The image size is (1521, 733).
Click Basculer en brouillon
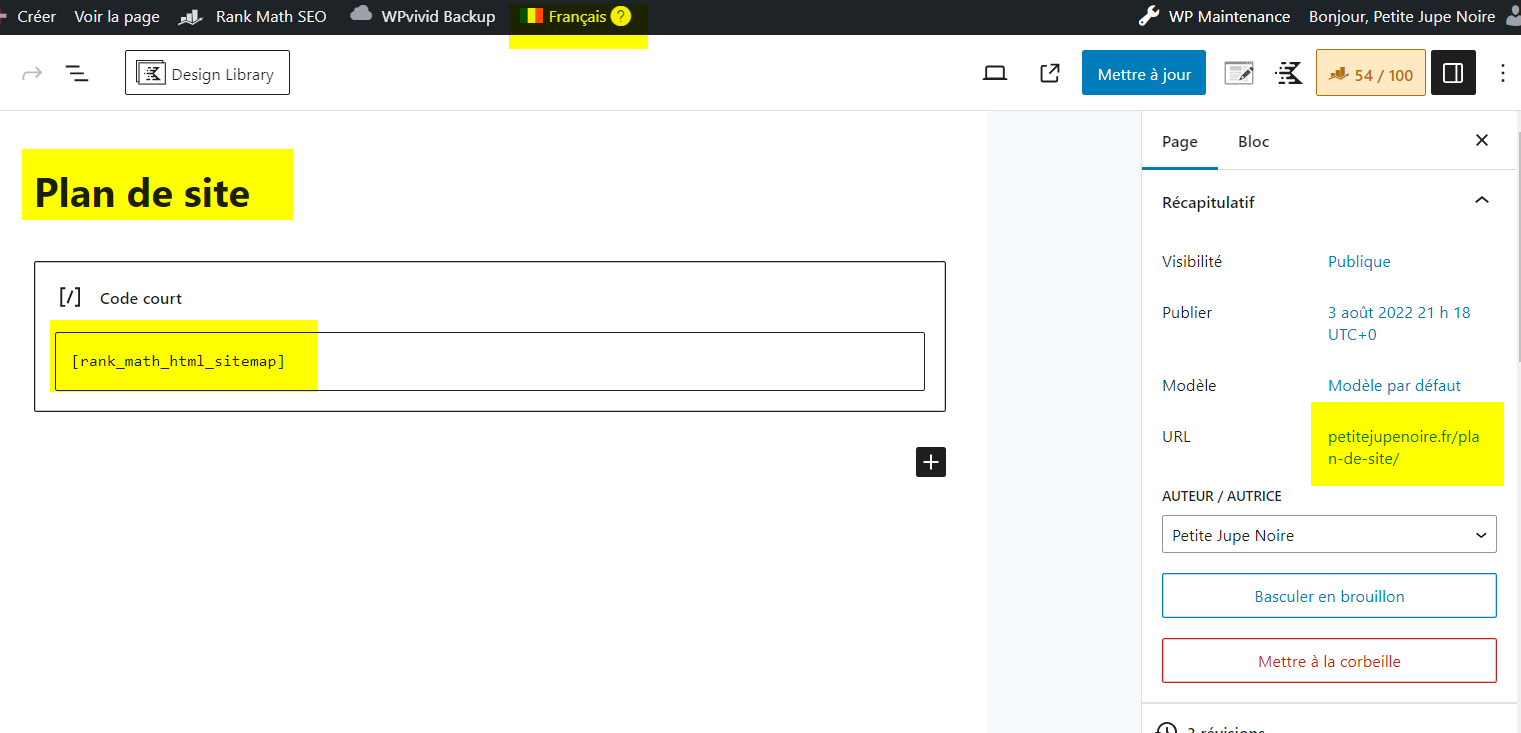[1329, 596]
